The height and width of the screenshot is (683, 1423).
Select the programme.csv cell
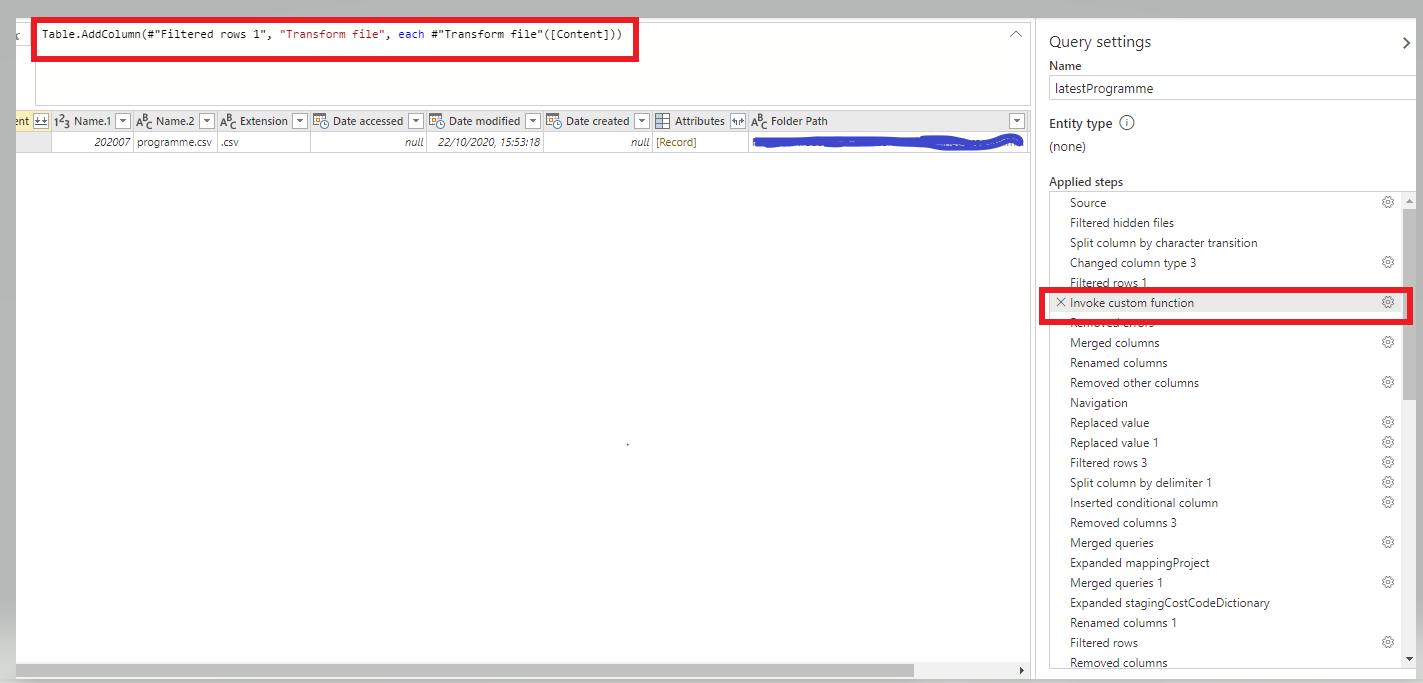(x=175, y=142)
